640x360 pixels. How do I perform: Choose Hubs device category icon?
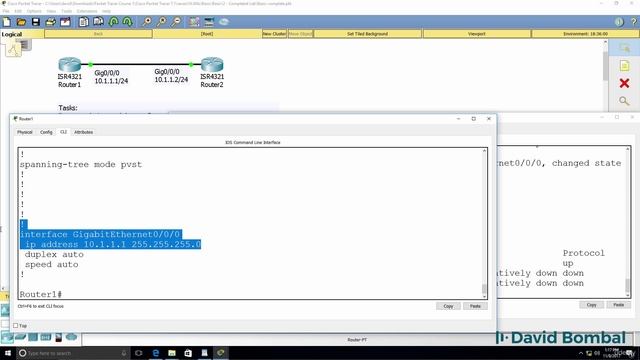click(33, 337)
